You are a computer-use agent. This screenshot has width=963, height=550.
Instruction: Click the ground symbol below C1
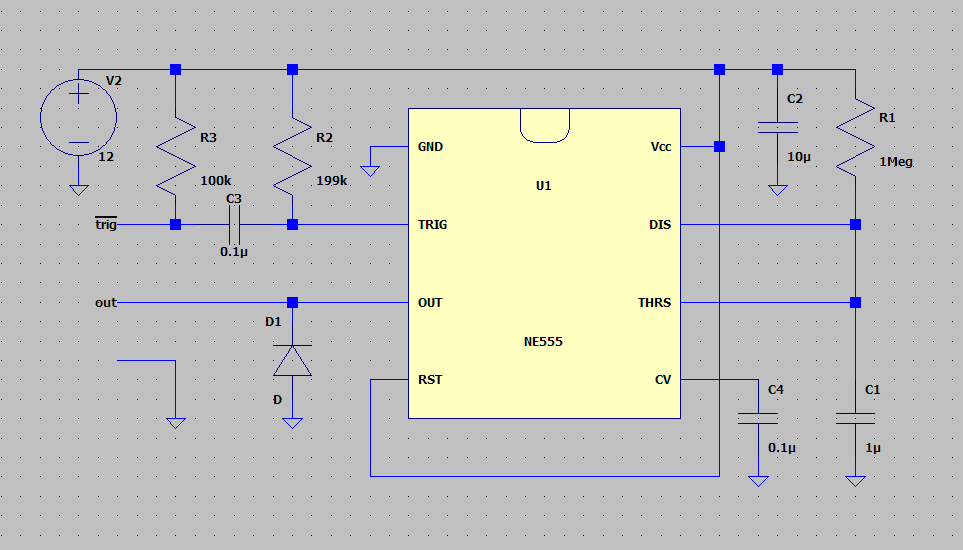coord(856,481)
